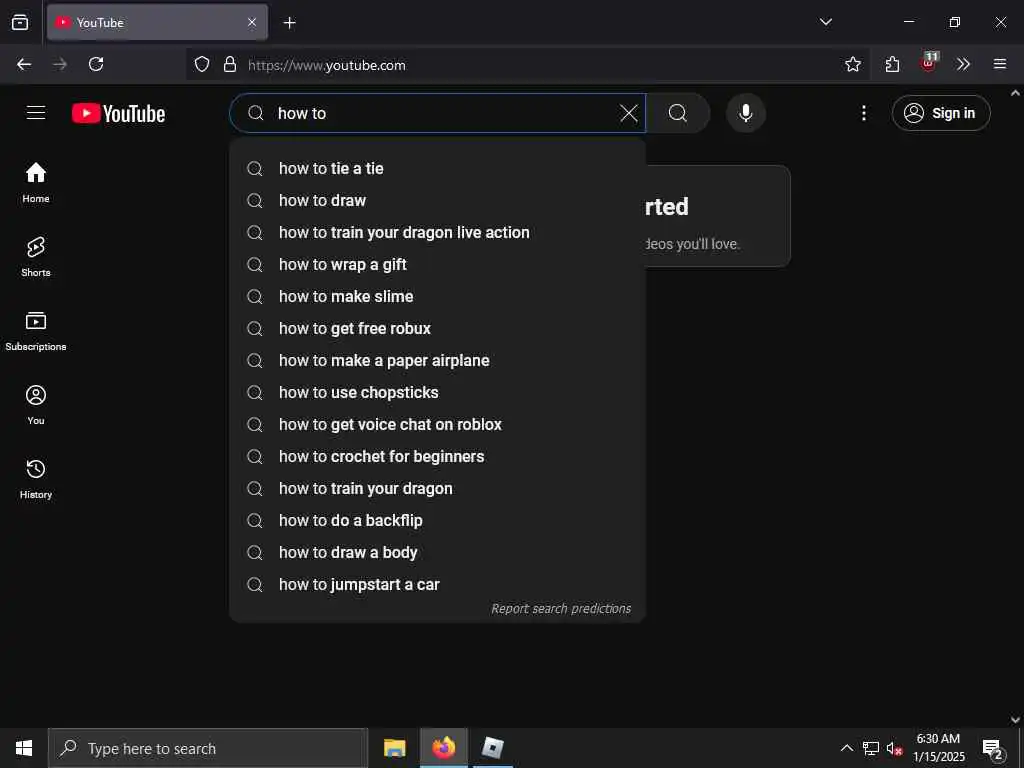Screen dimensions: 1024x768
Task: Open uBlock extension icon with badge 11
Action: pyautogui.click(x=928, y=63)
